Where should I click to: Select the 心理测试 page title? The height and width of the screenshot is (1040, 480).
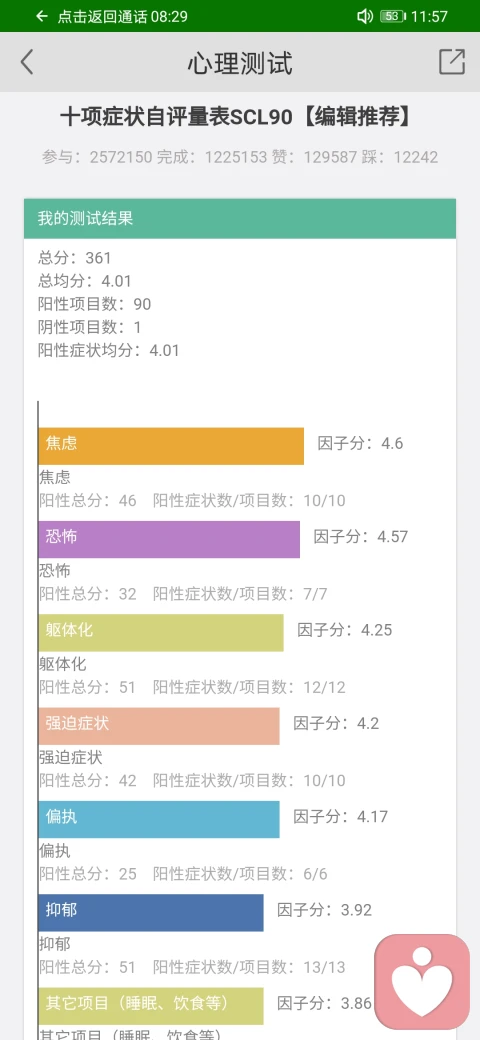(240, 64)
